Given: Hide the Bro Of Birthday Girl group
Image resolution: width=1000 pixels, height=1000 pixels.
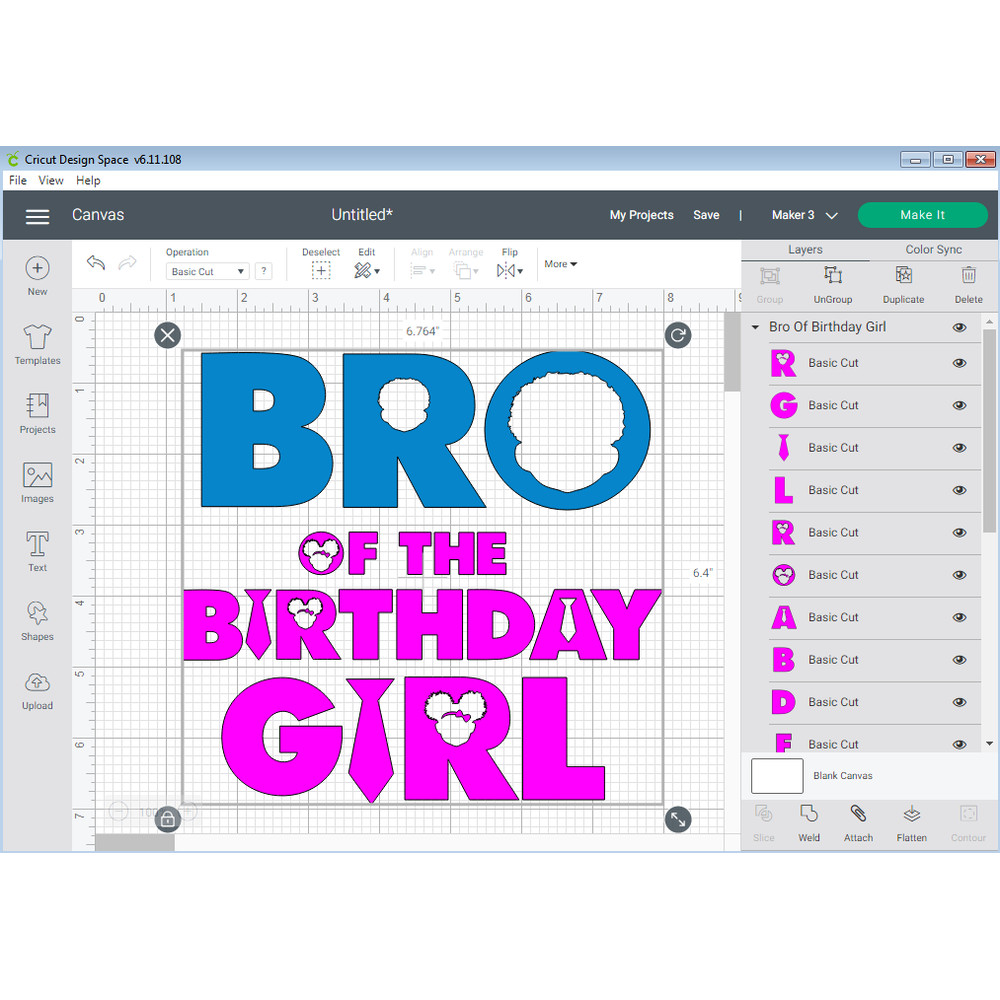Looking at the screenshot, I should click(959, 327).
